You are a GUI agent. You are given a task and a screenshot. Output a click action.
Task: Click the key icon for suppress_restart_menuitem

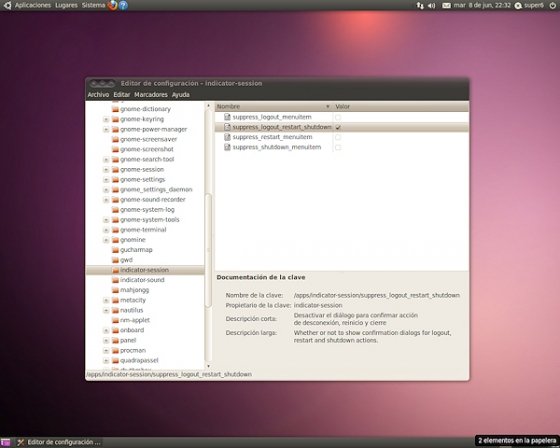(x=227, y=137)
